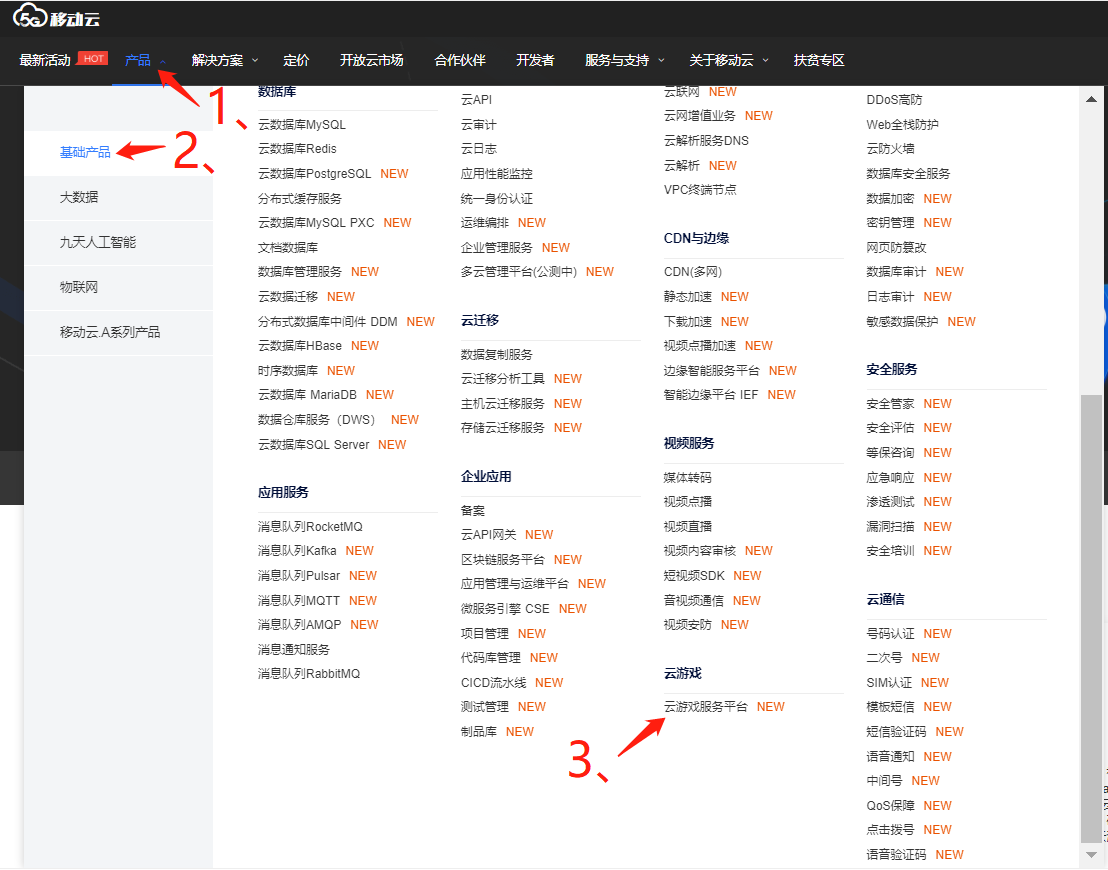Open the 最新活动 menu item
1108x870 pixels.
45,60
